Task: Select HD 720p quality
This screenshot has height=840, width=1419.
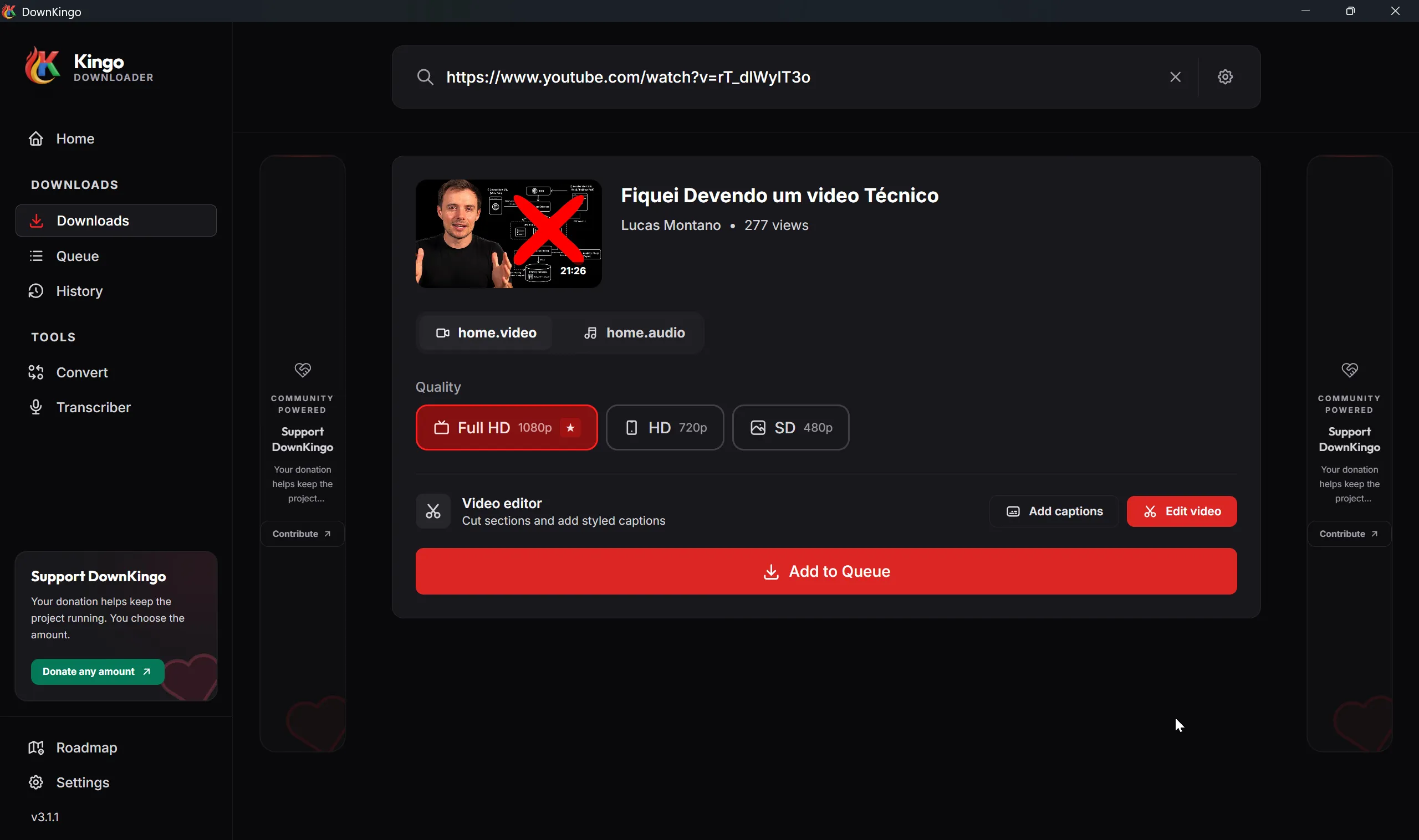Action: [665, 427]
